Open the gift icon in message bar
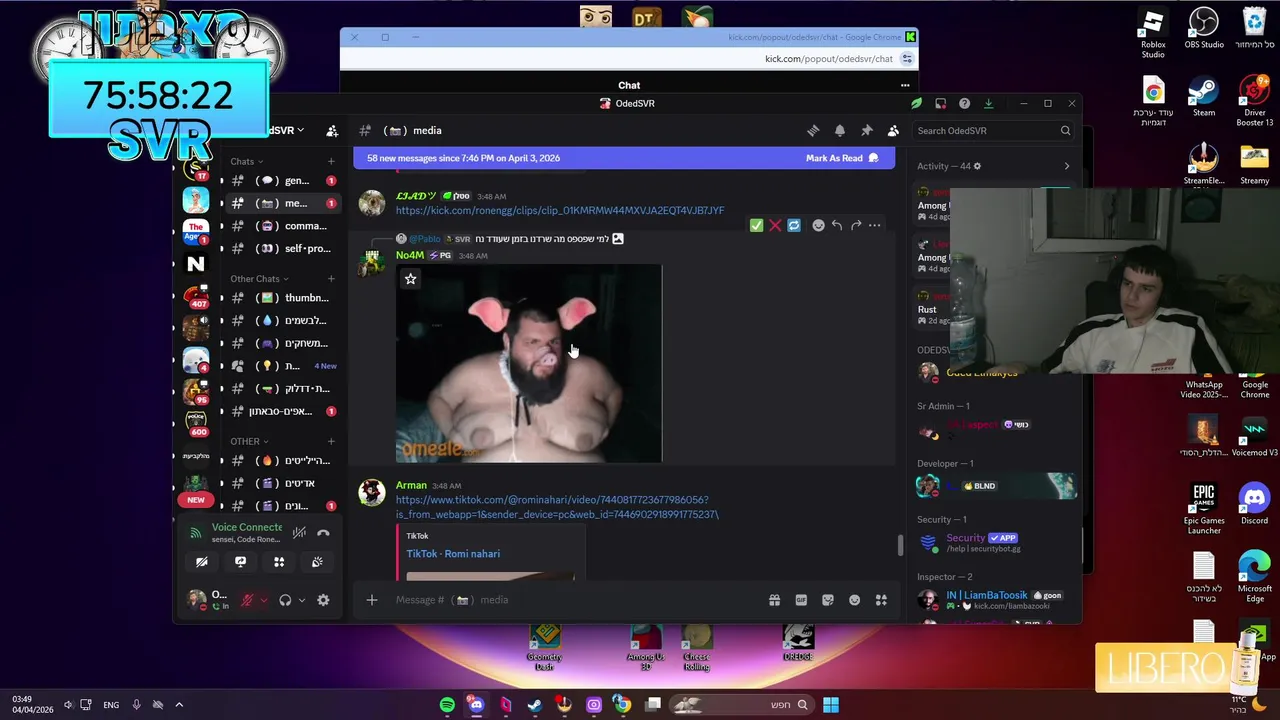Viewport: 1280px width, 720px height. [774, 600]
